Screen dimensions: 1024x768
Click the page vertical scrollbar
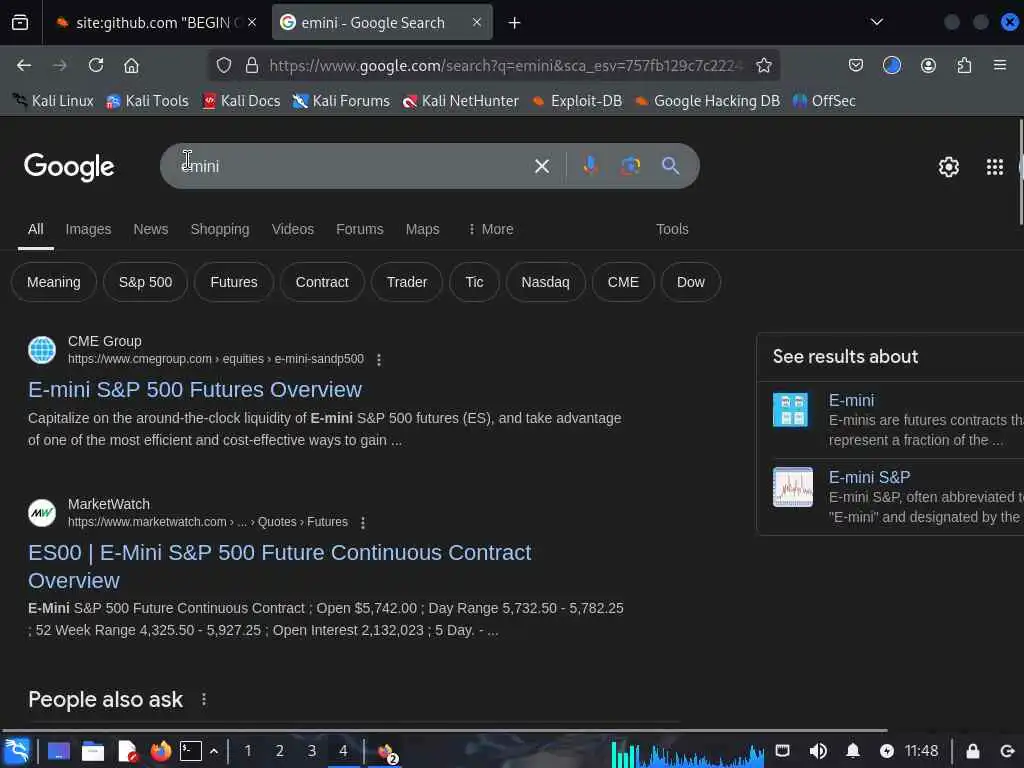[1021, 172]
